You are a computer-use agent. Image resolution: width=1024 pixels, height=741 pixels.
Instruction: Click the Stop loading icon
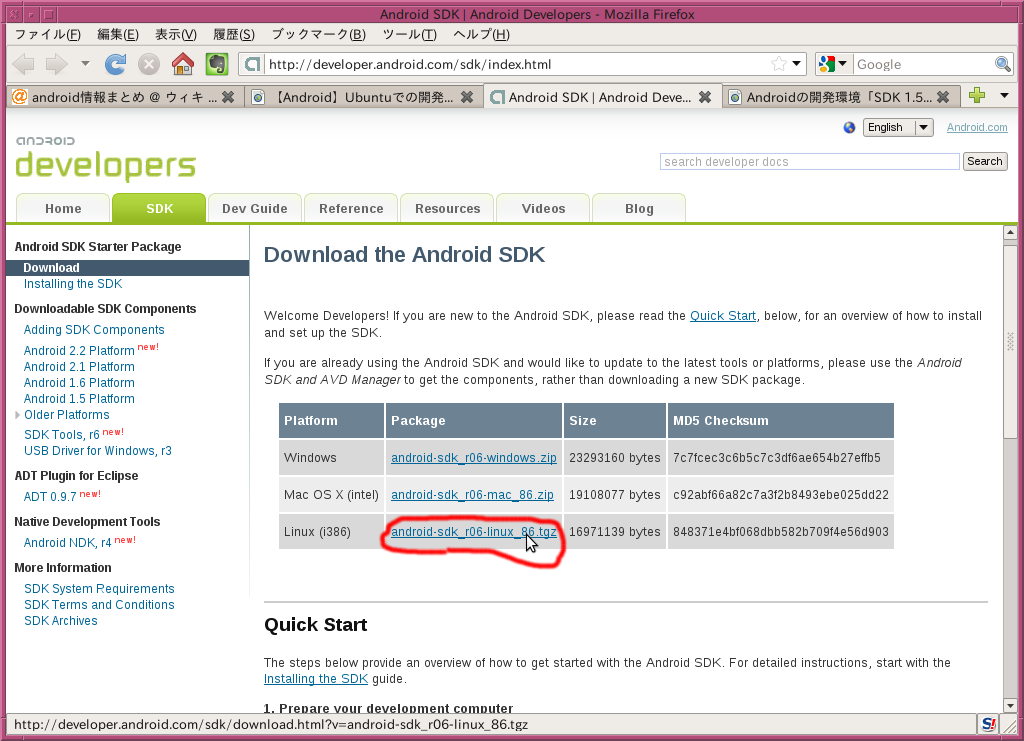pos(149,64)
